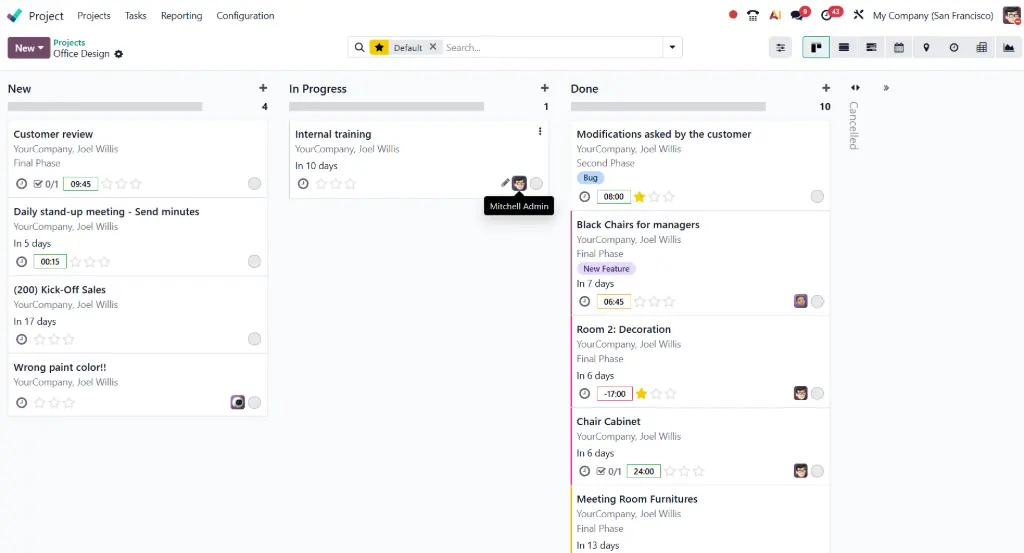Set first priority star on Customer review
This screenshot has width=1024, height=553.
tap(107, 184)
